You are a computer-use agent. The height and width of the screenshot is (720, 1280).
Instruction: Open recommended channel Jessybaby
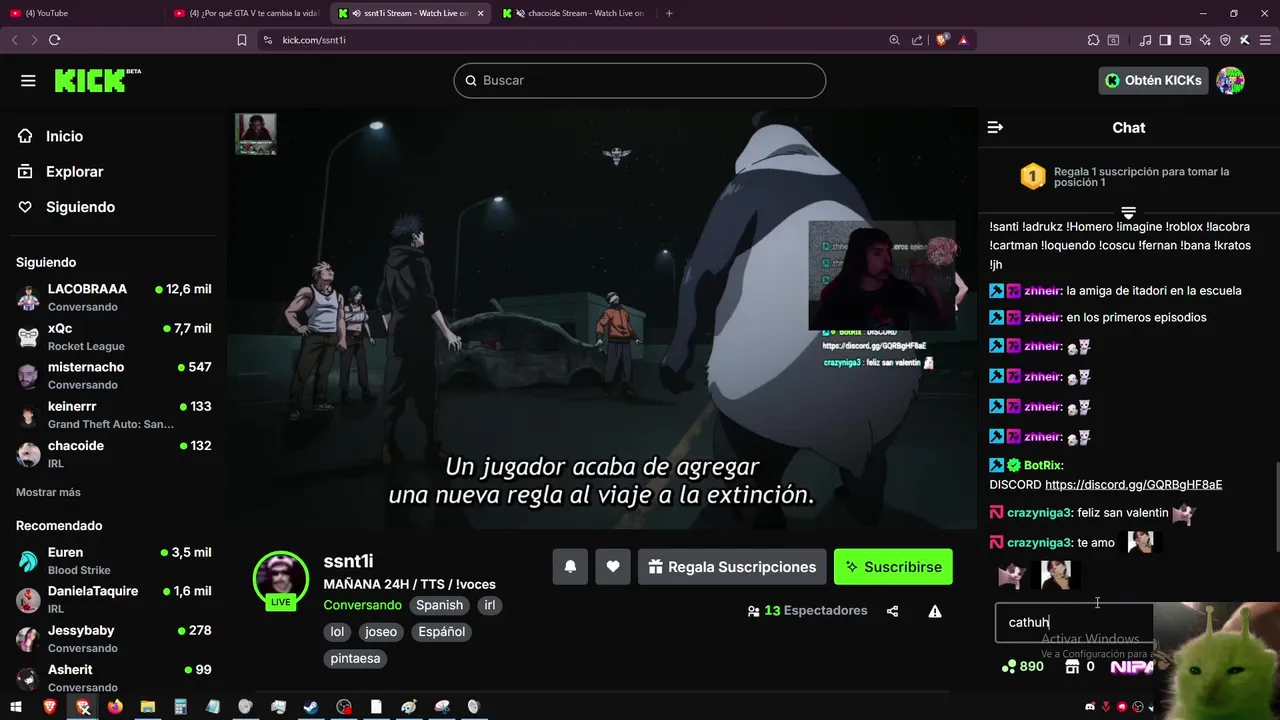114,638
